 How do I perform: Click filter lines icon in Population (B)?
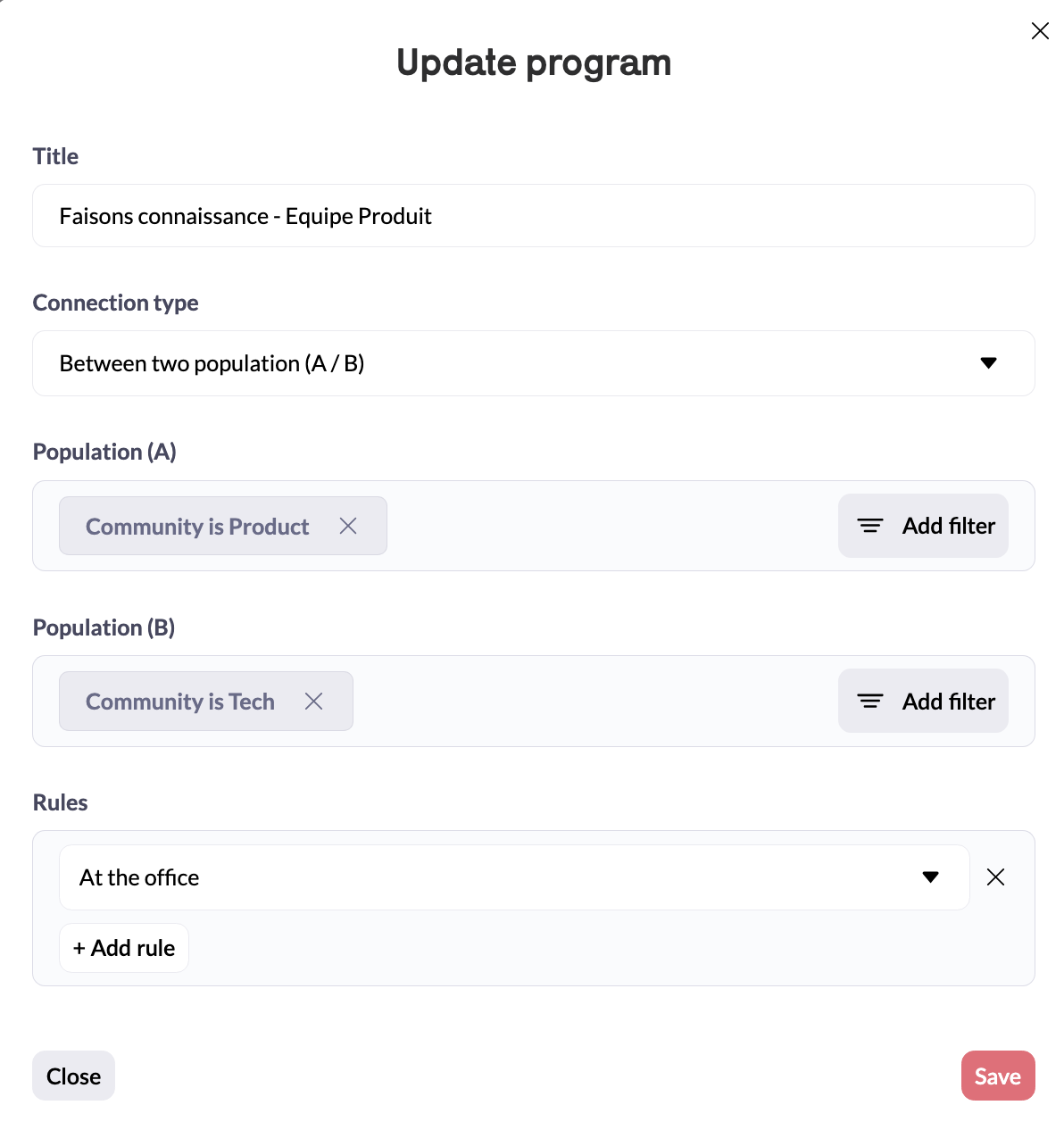tap(870, 702)
